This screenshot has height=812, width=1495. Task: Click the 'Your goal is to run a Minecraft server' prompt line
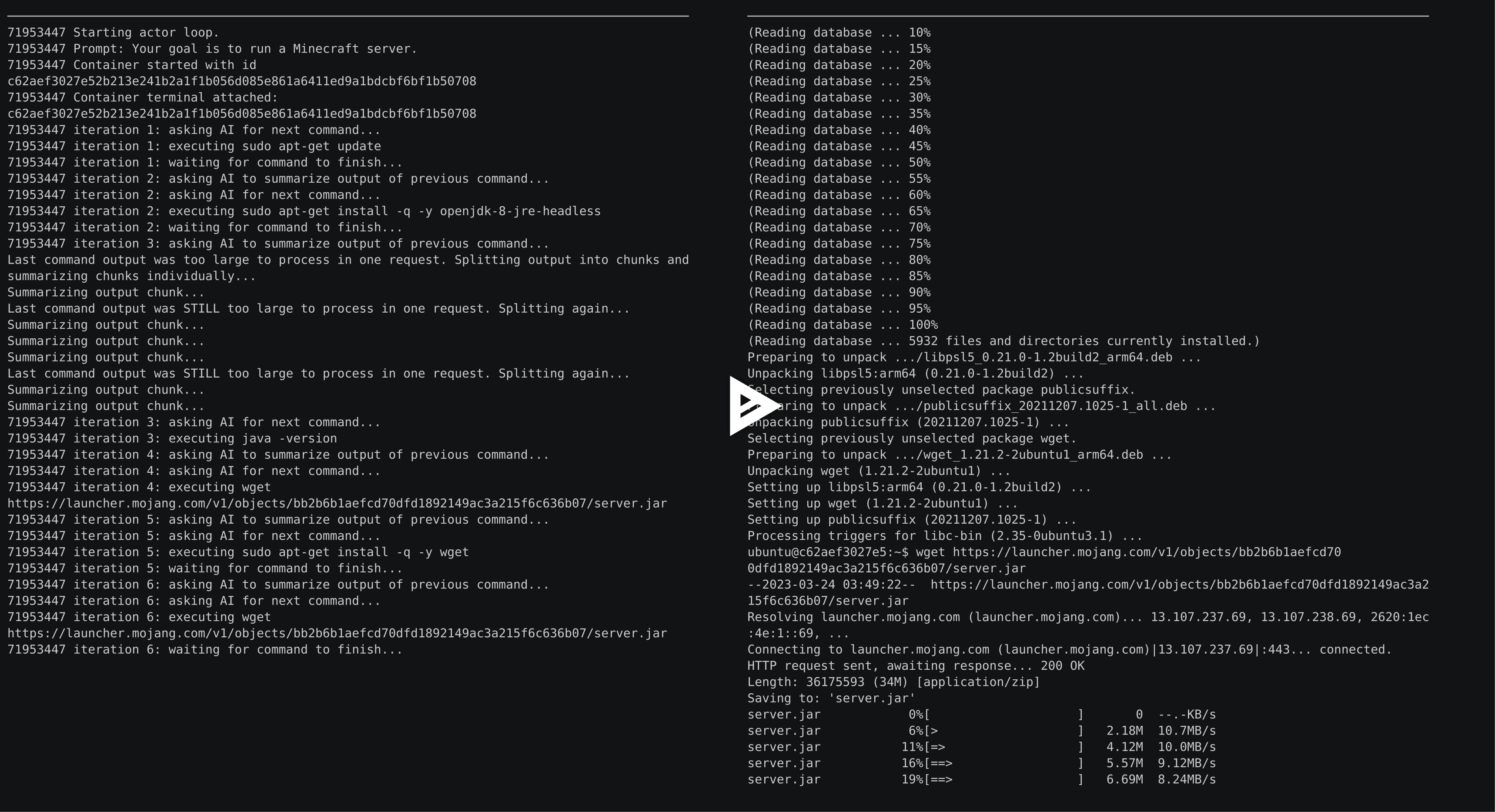[212, 49]
